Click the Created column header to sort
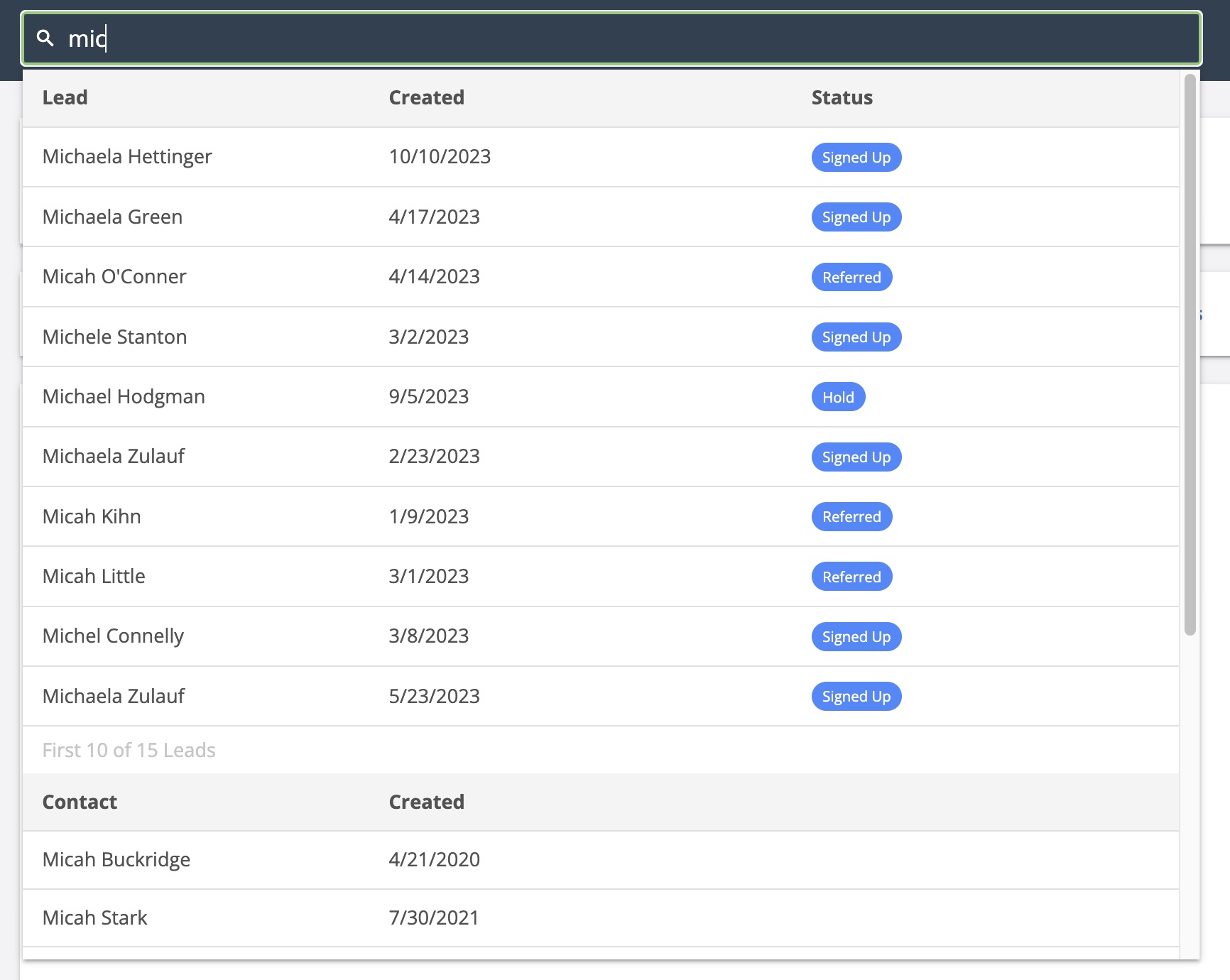The width and height of the screenshot is (1230, 980). [426, 97]
